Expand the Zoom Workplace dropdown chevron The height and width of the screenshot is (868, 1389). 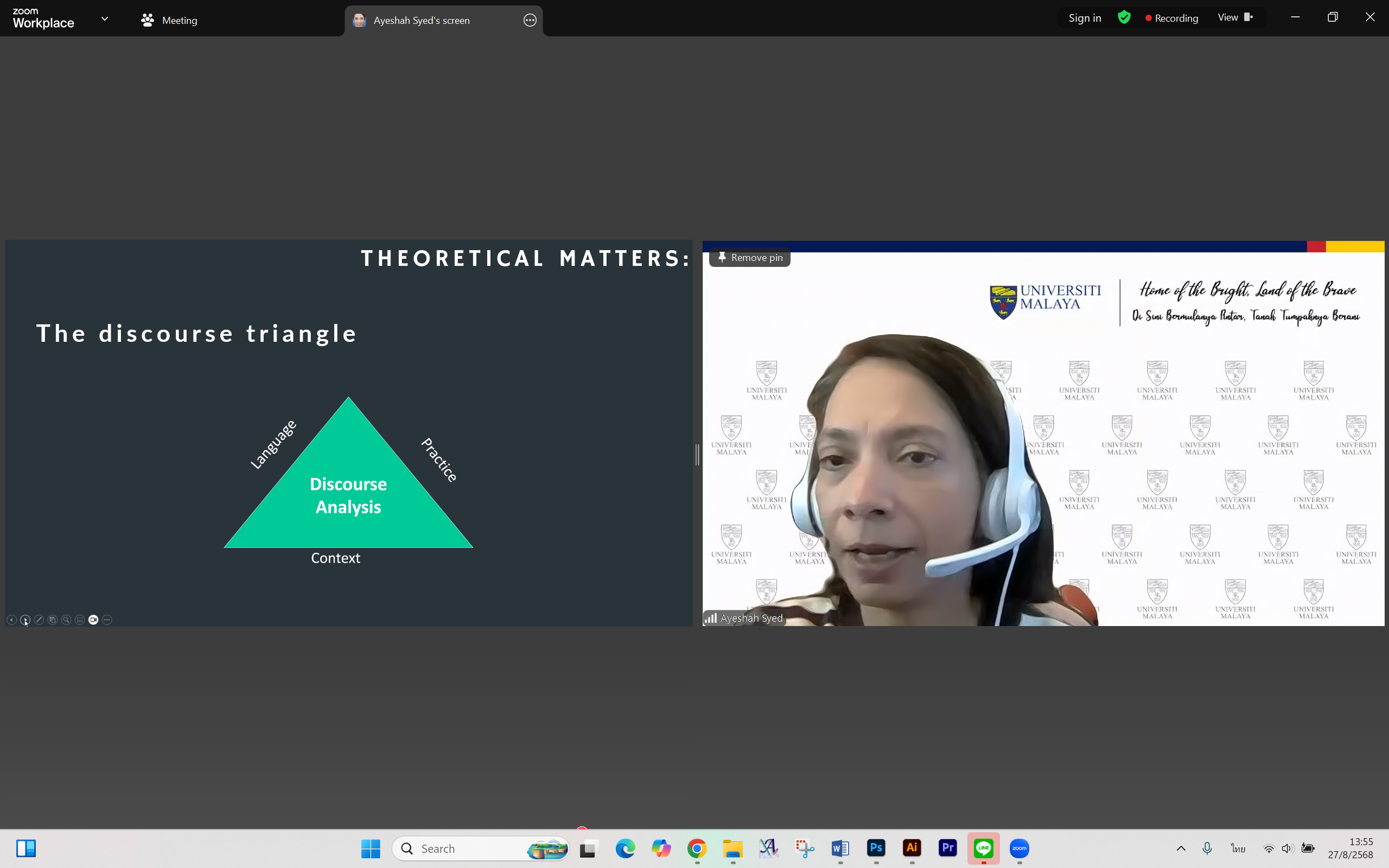pyautogui.click(x=105, y=19)
